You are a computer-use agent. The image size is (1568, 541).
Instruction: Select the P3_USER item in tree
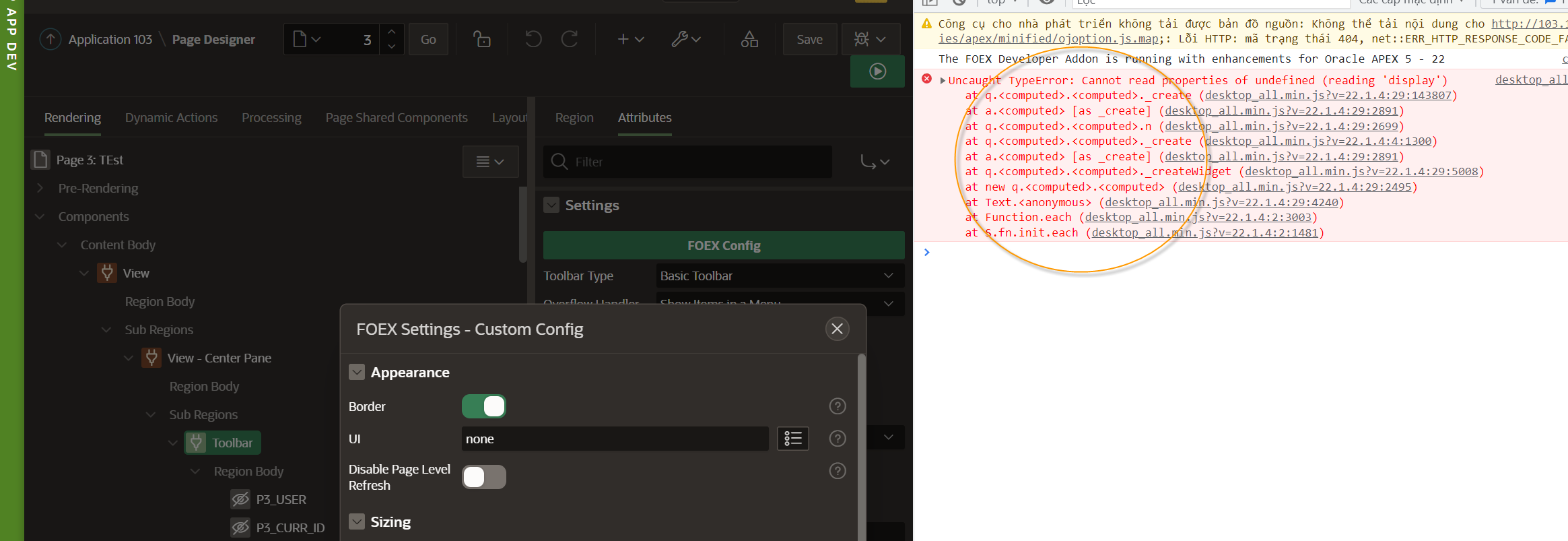(281, 500)
